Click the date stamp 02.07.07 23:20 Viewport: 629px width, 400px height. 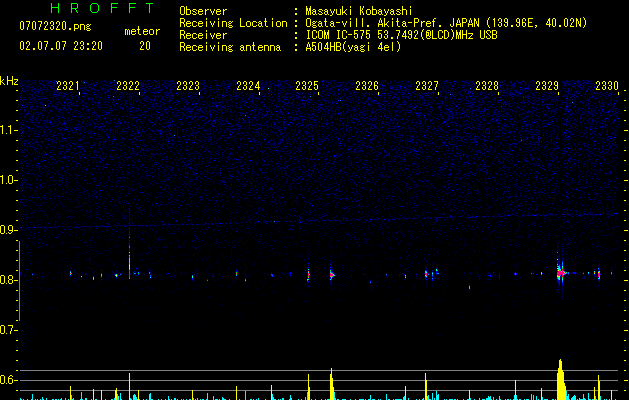coord(61,46)
